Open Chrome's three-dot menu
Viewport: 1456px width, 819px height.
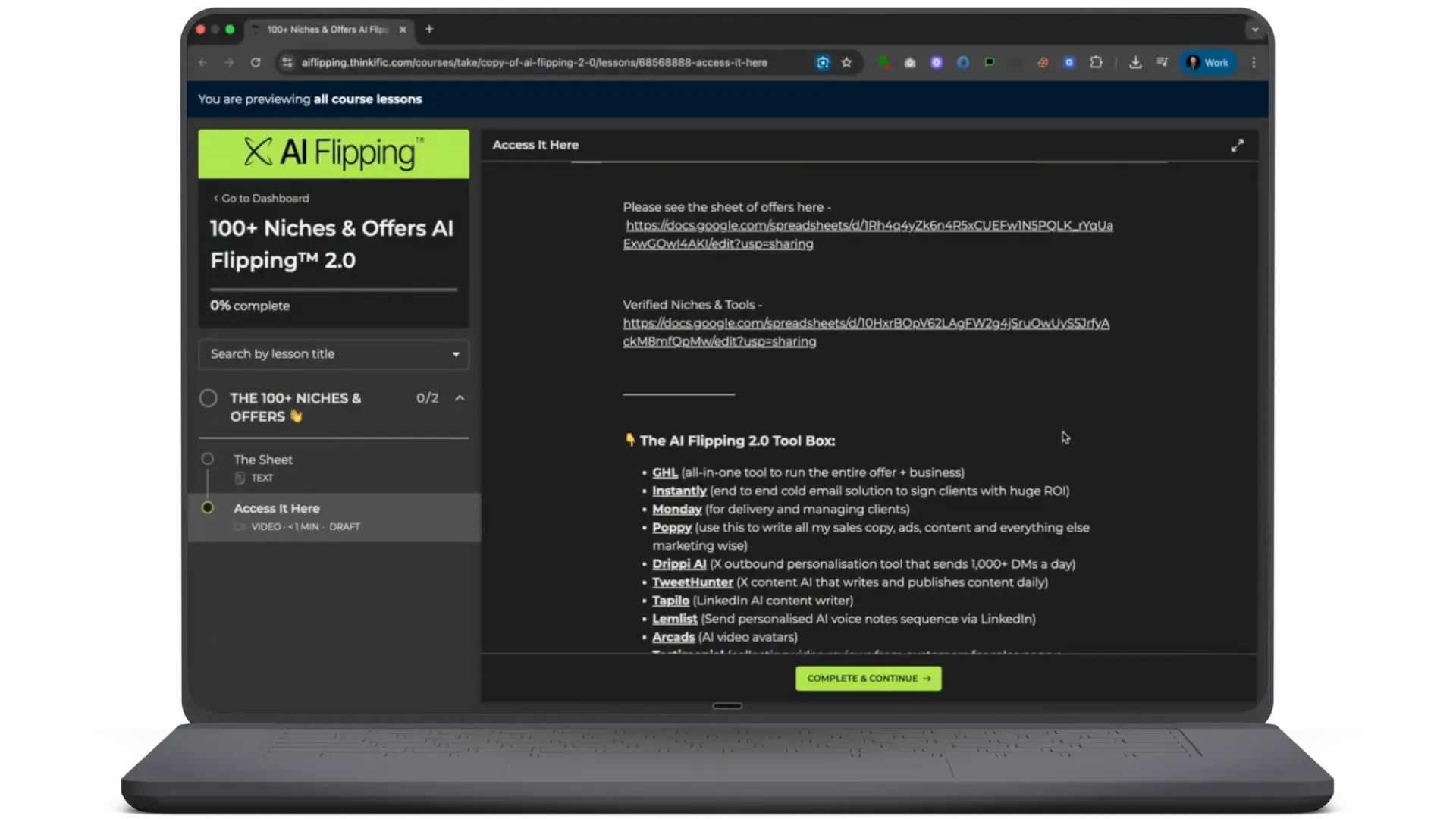(1254, 63)
